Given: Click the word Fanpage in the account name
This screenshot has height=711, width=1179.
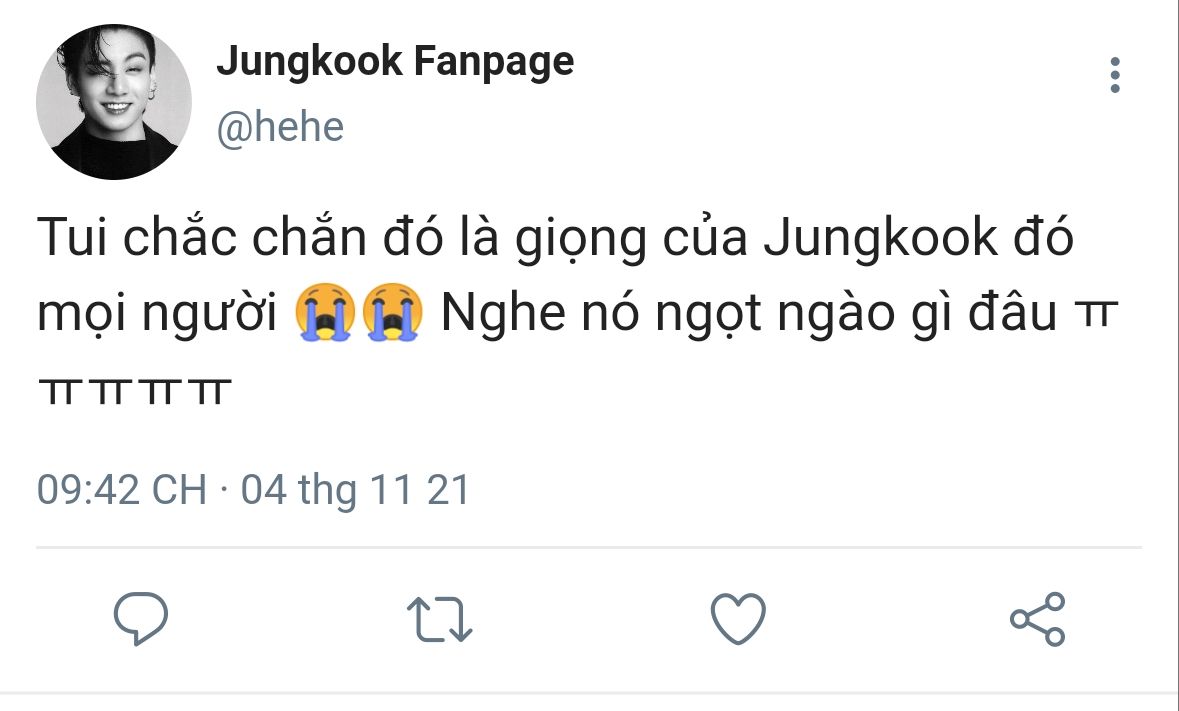Looking at the screenshot, I should coord(494,62).
